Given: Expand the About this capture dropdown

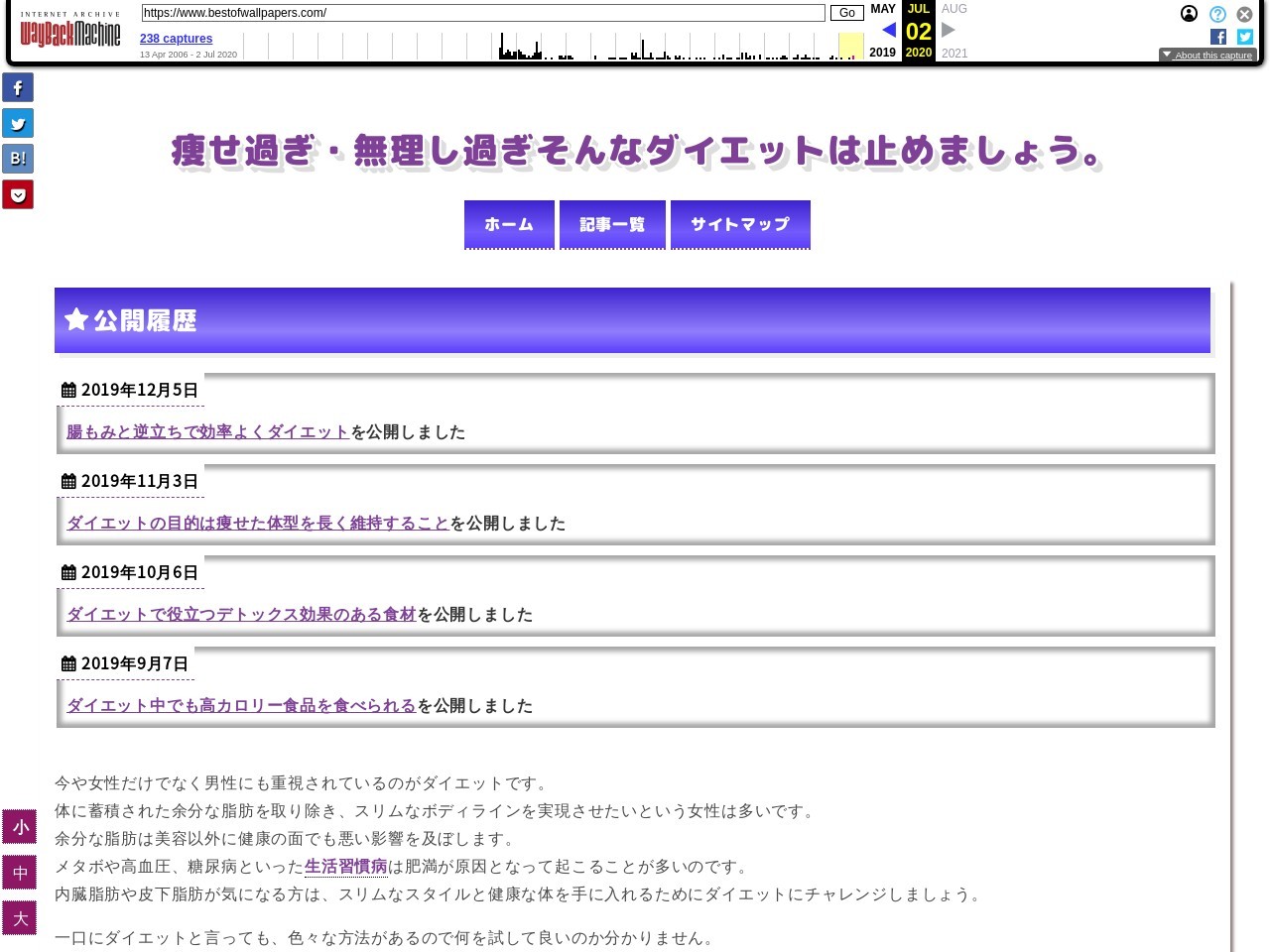Looking at the screenshot, I should 1207,56.
